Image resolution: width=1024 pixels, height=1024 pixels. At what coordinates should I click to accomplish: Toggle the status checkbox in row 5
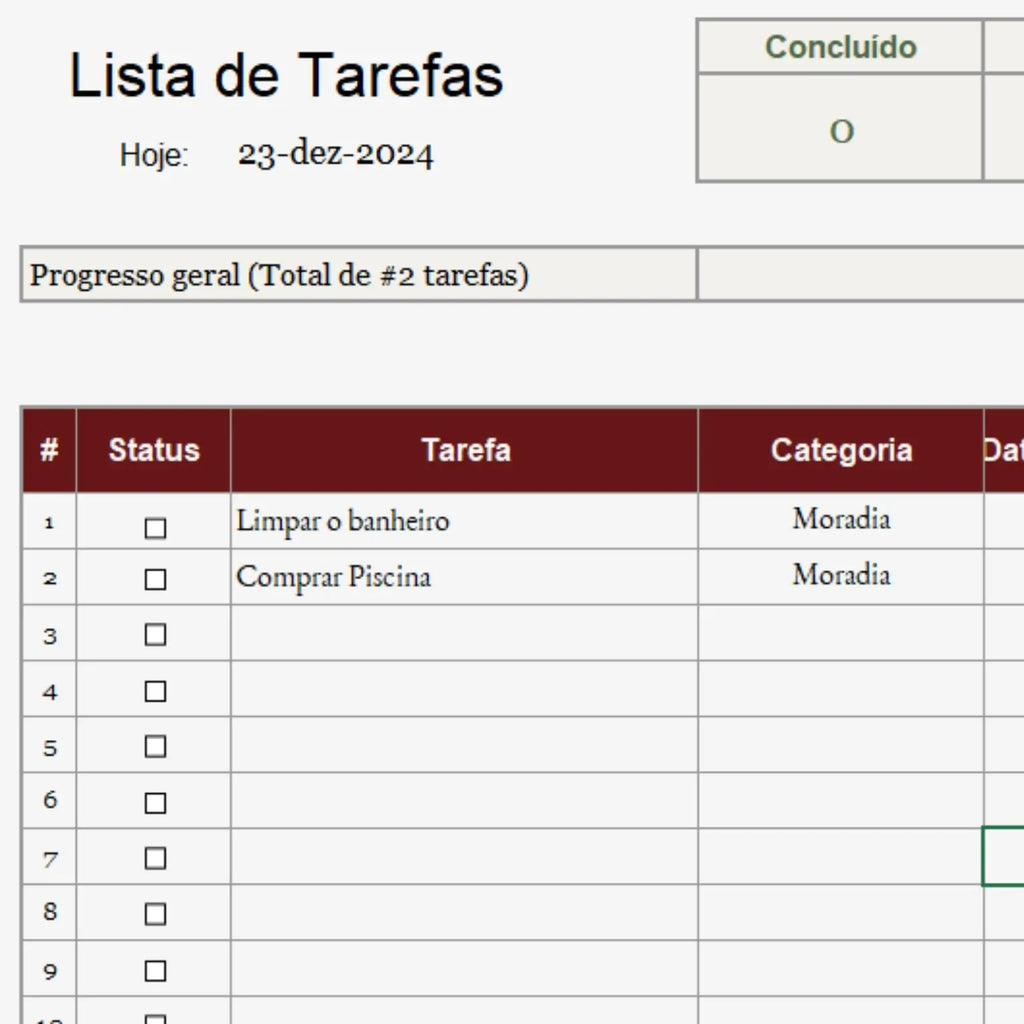click(155, 746)
